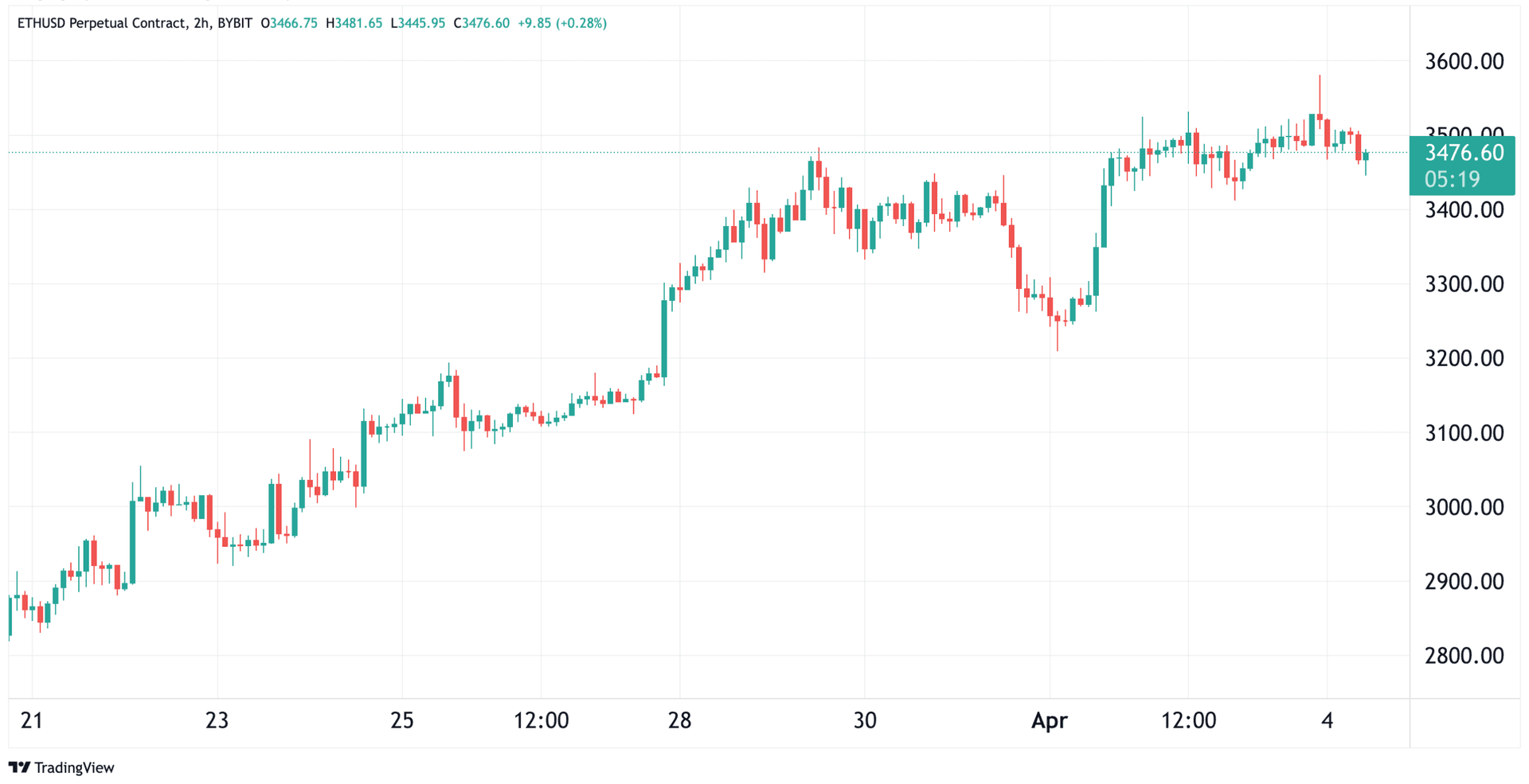The image size is (1529, 784).
Task: Select the 21 date label on time axis
Action: [x=31, y=720]
